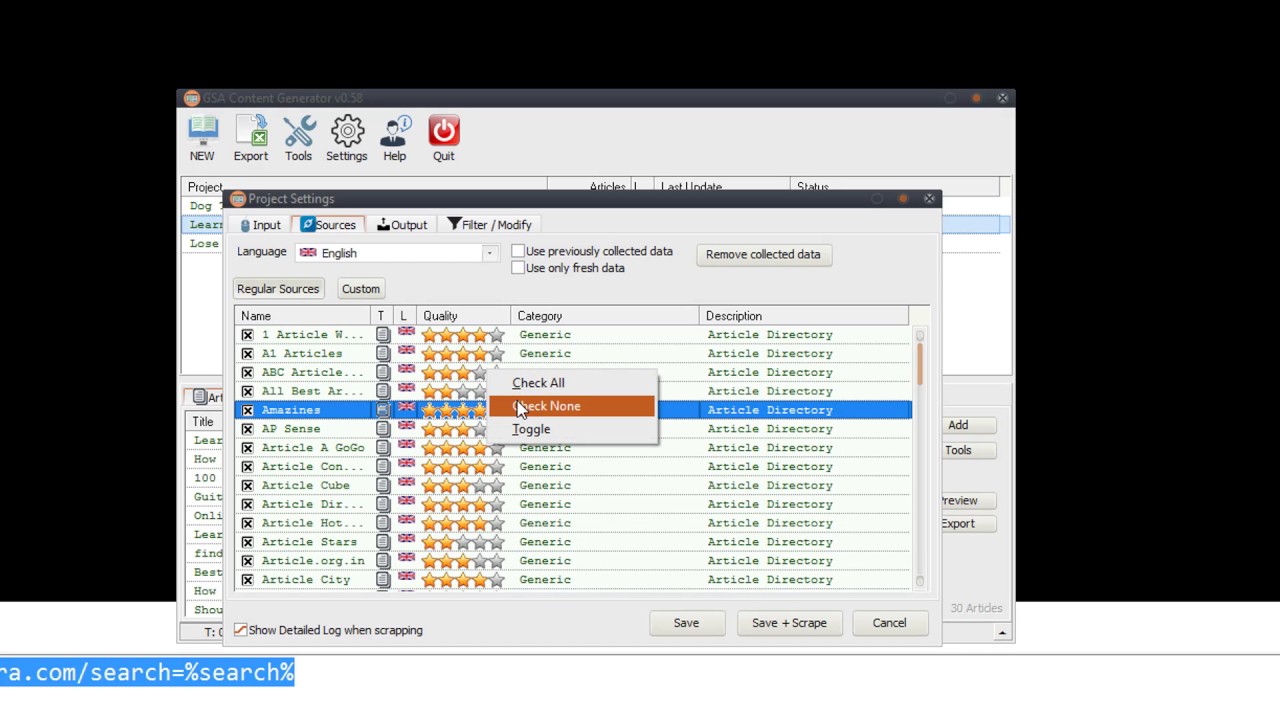
Task: Uncheck the A1 Articles source checkbox
Action: (x=247, y=354)
